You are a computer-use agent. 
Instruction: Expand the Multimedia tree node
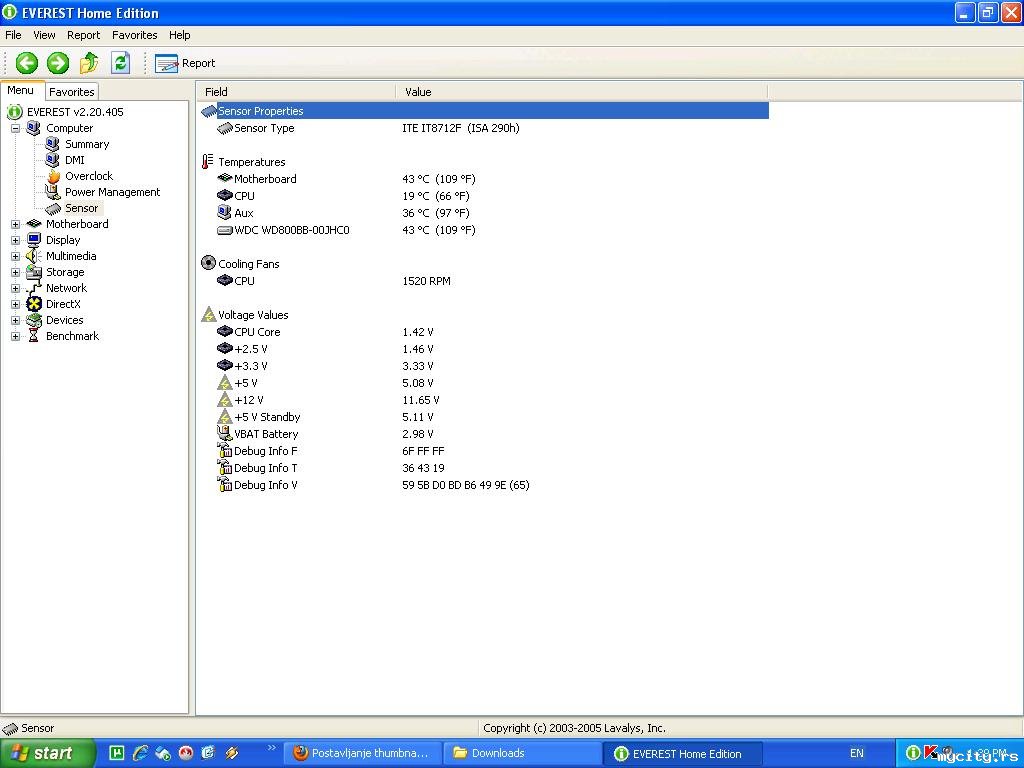[16, 256]
